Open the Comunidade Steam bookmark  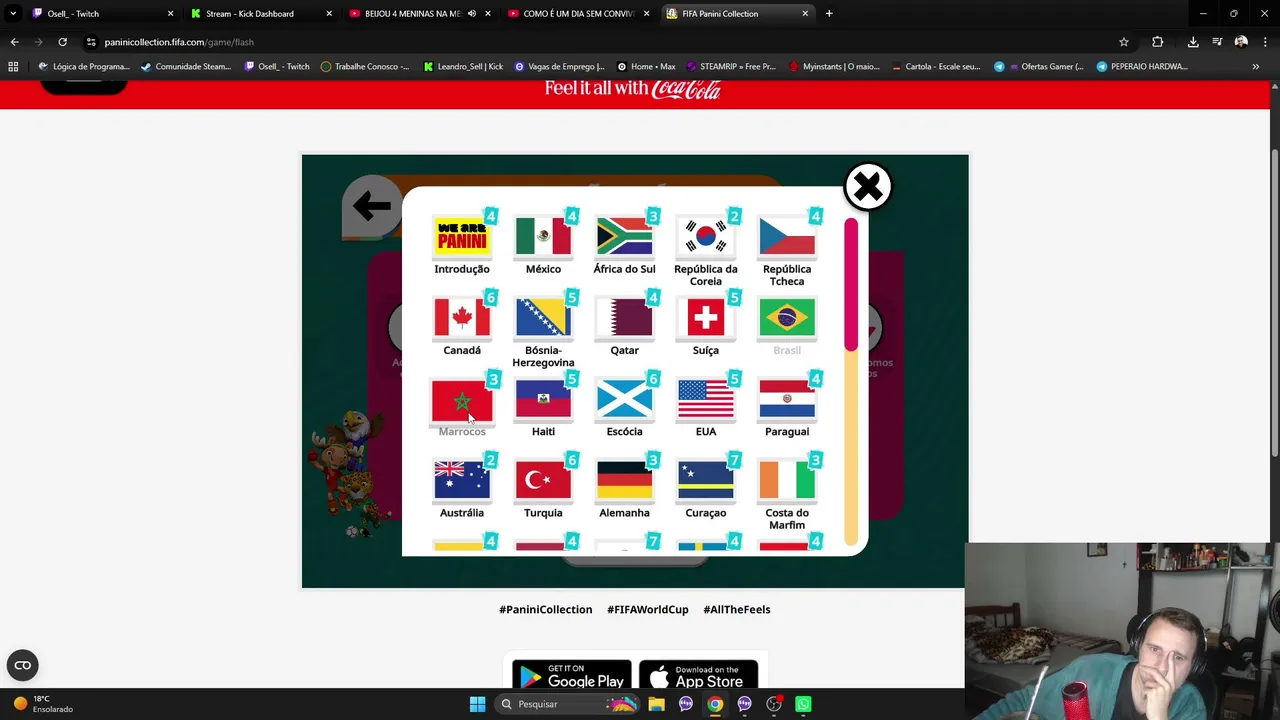tap(186, 66)
